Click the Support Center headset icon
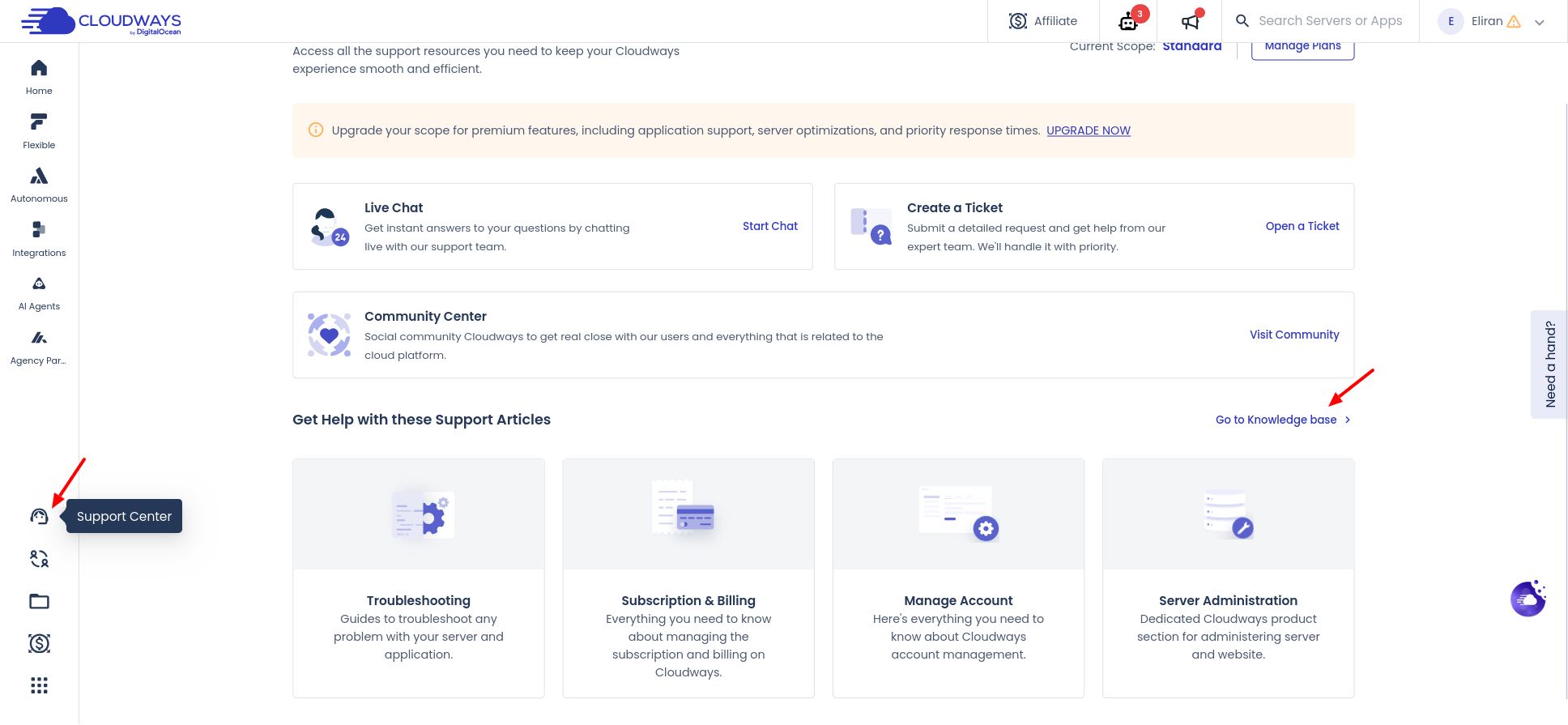Image resolution: width=1568 pixels, height=725 pixels. pos(39,517)
